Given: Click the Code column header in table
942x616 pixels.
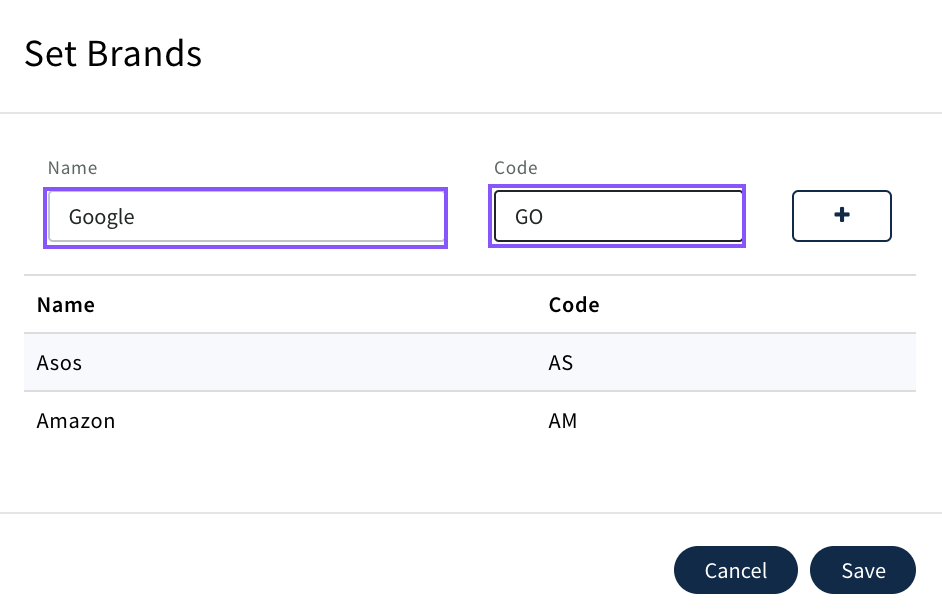Looking at the screenshot, I should 574,305.
